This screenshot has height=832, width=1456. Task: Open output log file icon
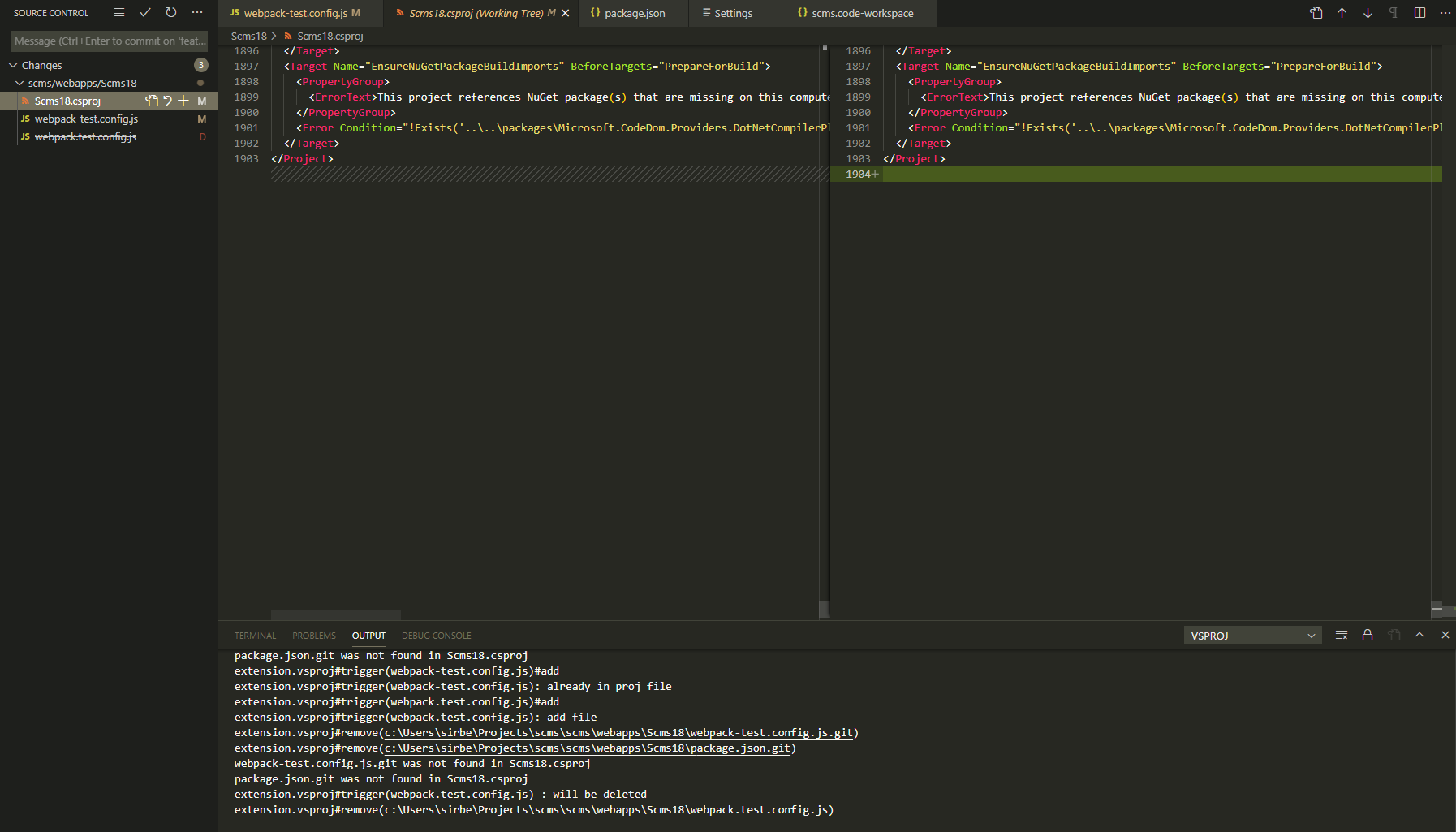(x=1394, y=635)
